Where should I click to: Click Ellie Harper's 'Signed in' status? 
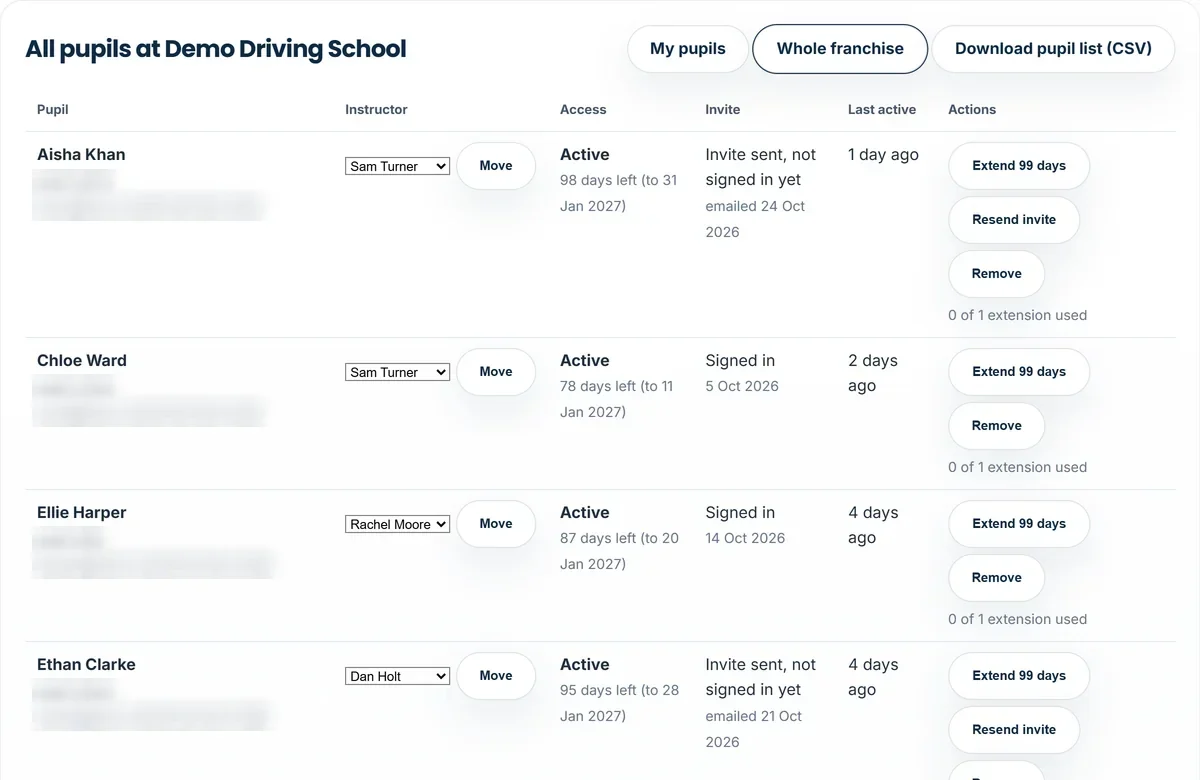point(740,513)
